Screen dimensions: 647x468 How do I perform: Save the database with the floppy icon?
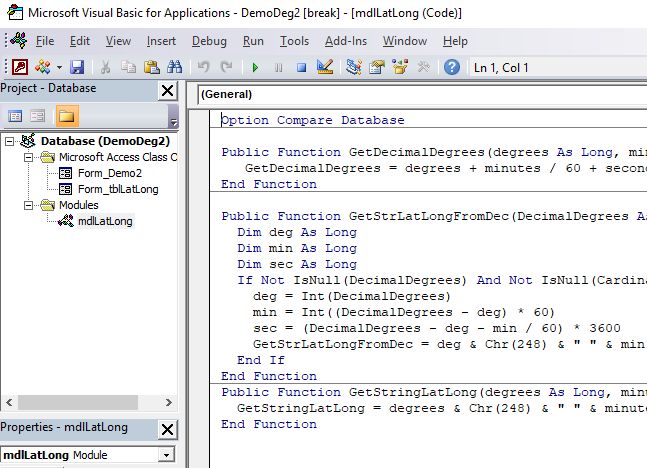77,67
